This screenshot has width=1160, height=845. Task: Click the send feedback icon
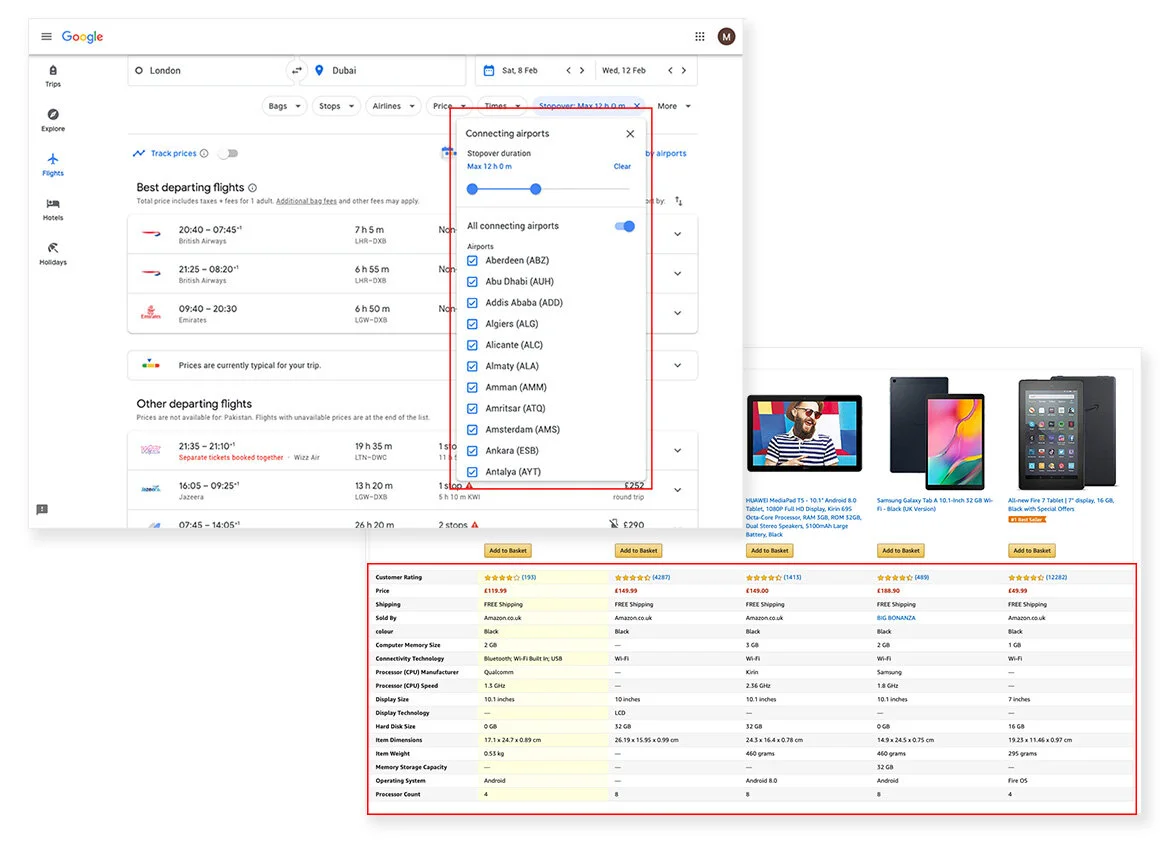click(42, 509)
